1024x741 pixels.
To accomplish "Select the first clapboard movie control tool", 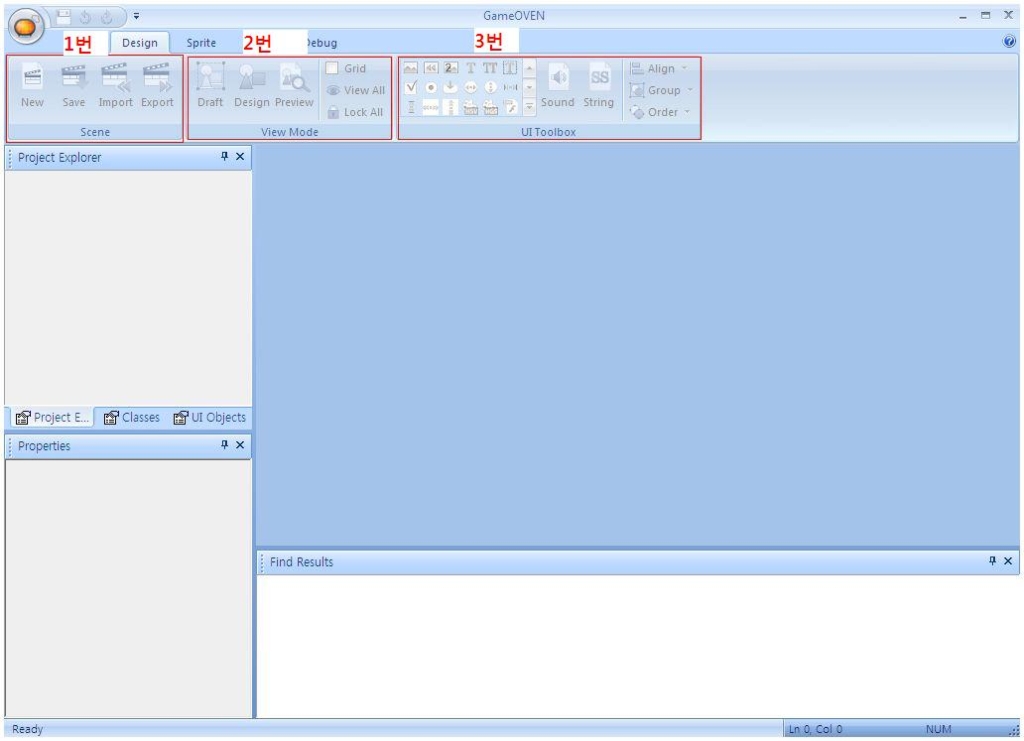I will [x=471, y=107].
